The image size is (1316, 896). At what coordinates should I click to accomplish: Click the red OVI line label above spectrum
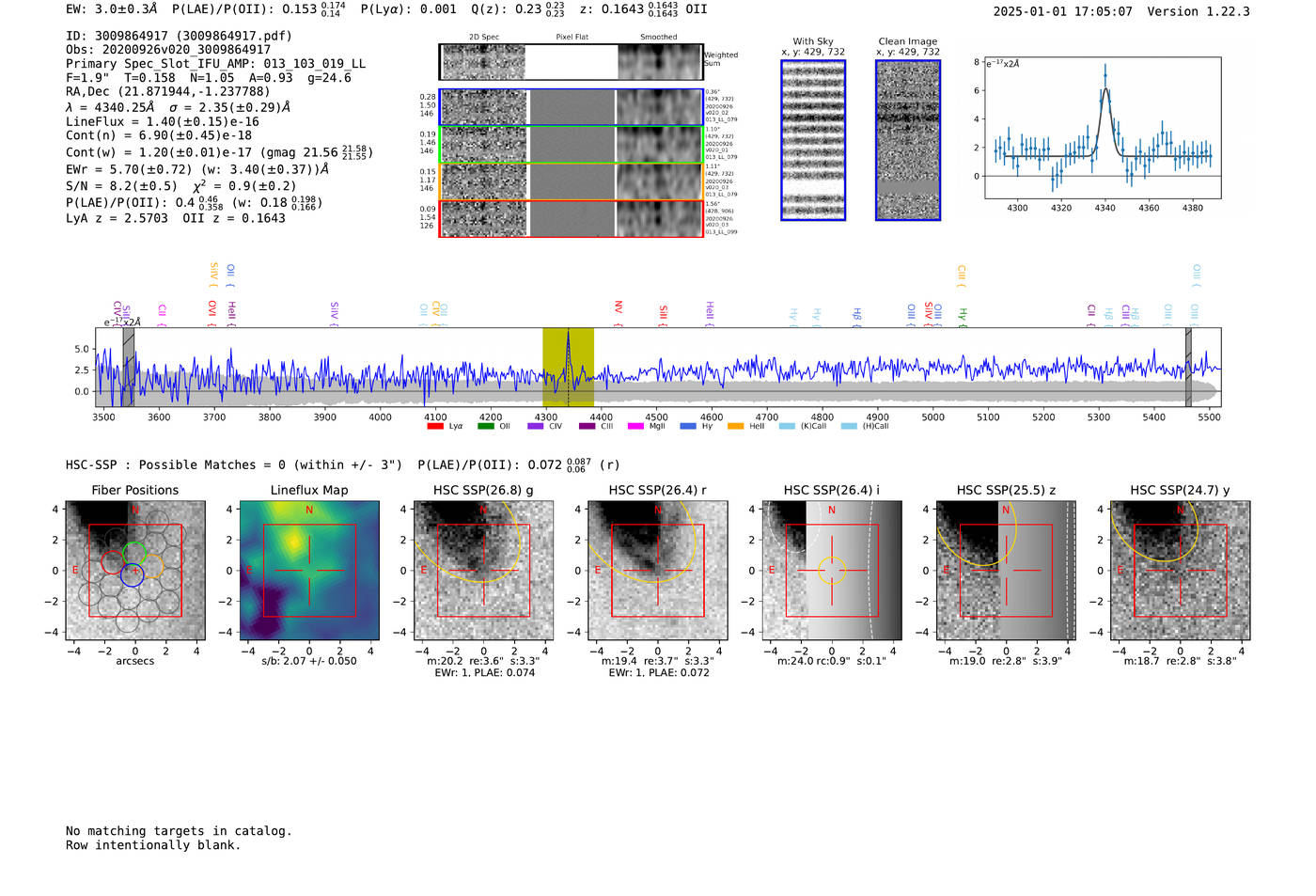[212, 308]
